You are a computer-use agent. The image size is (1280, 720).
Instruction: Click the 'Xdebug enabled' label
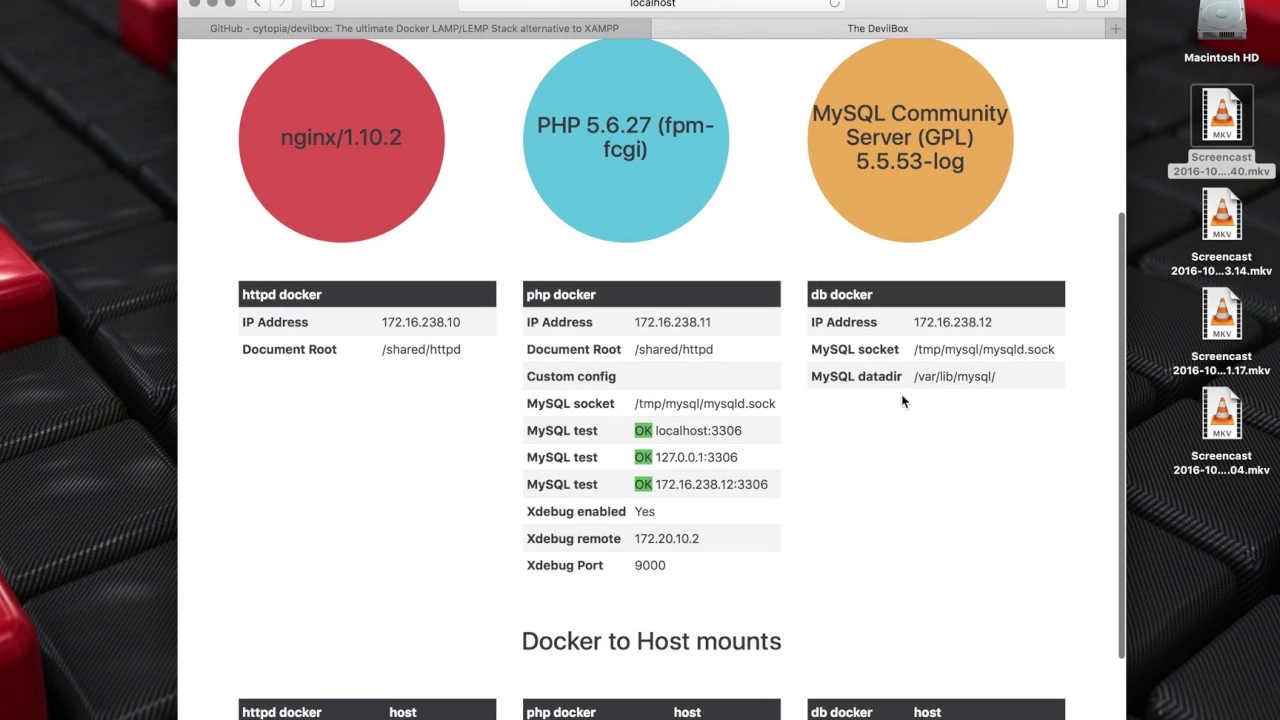pos(576,511)
